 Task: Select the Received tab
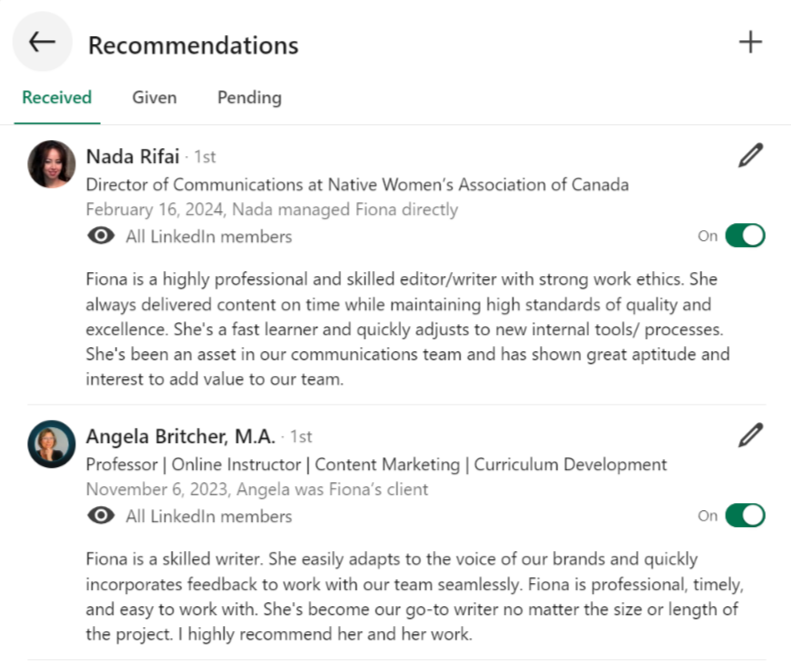[57, 98]
